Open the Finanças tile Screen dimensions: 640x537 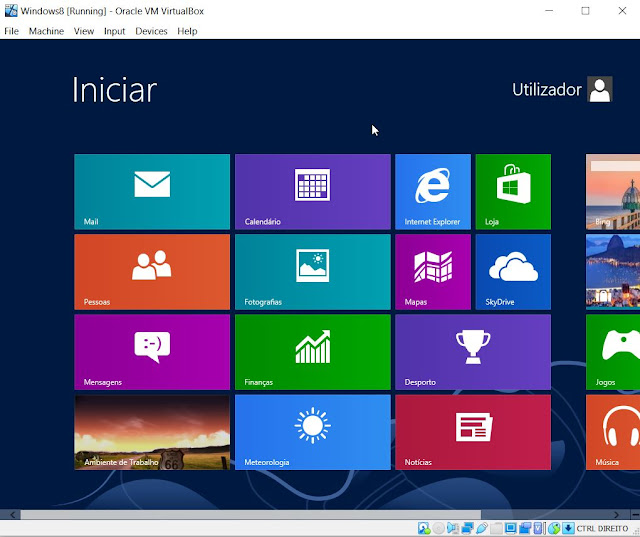313,352
